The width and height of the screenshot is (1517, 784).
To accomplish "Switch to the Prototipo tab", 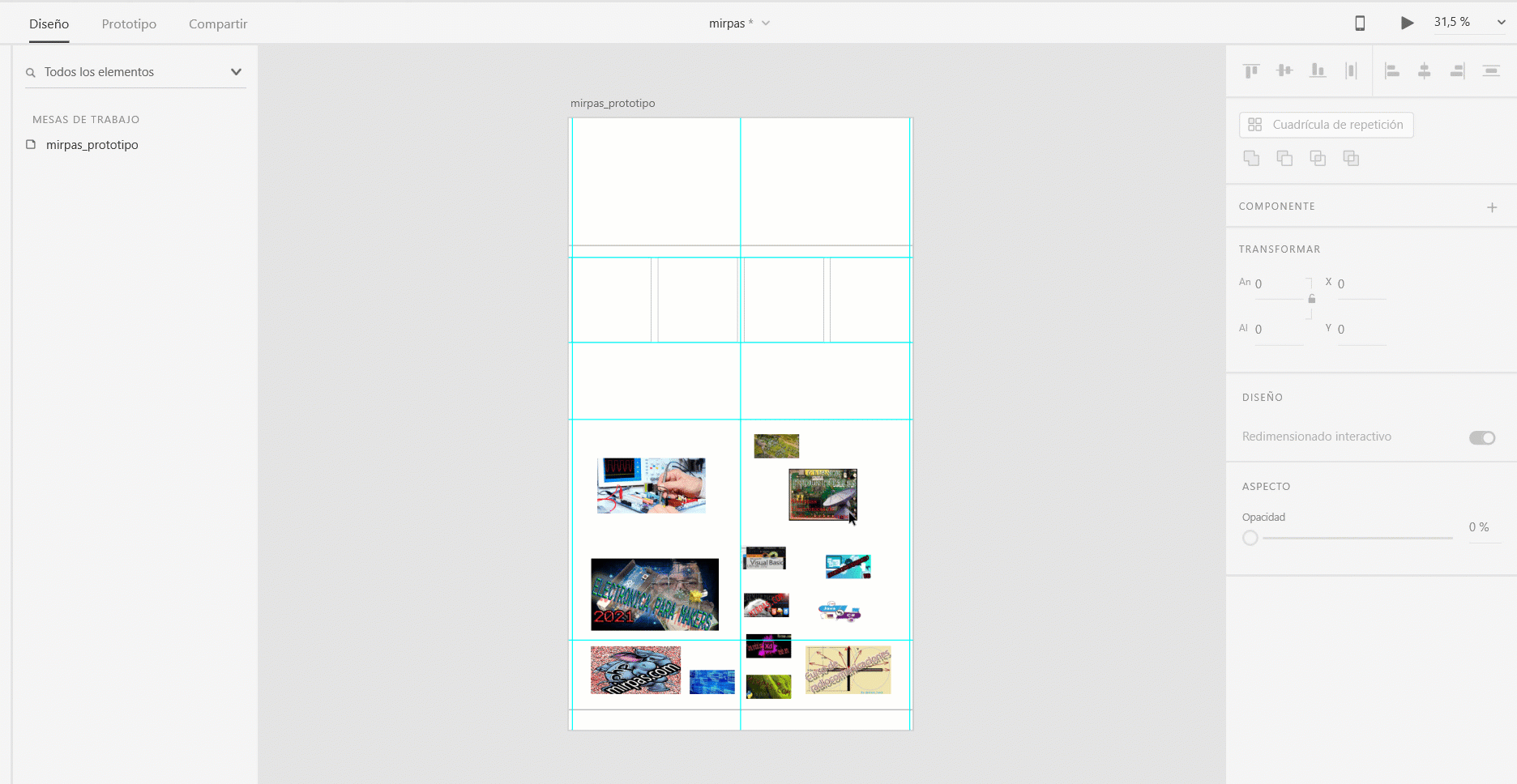I will coord(129,24).
